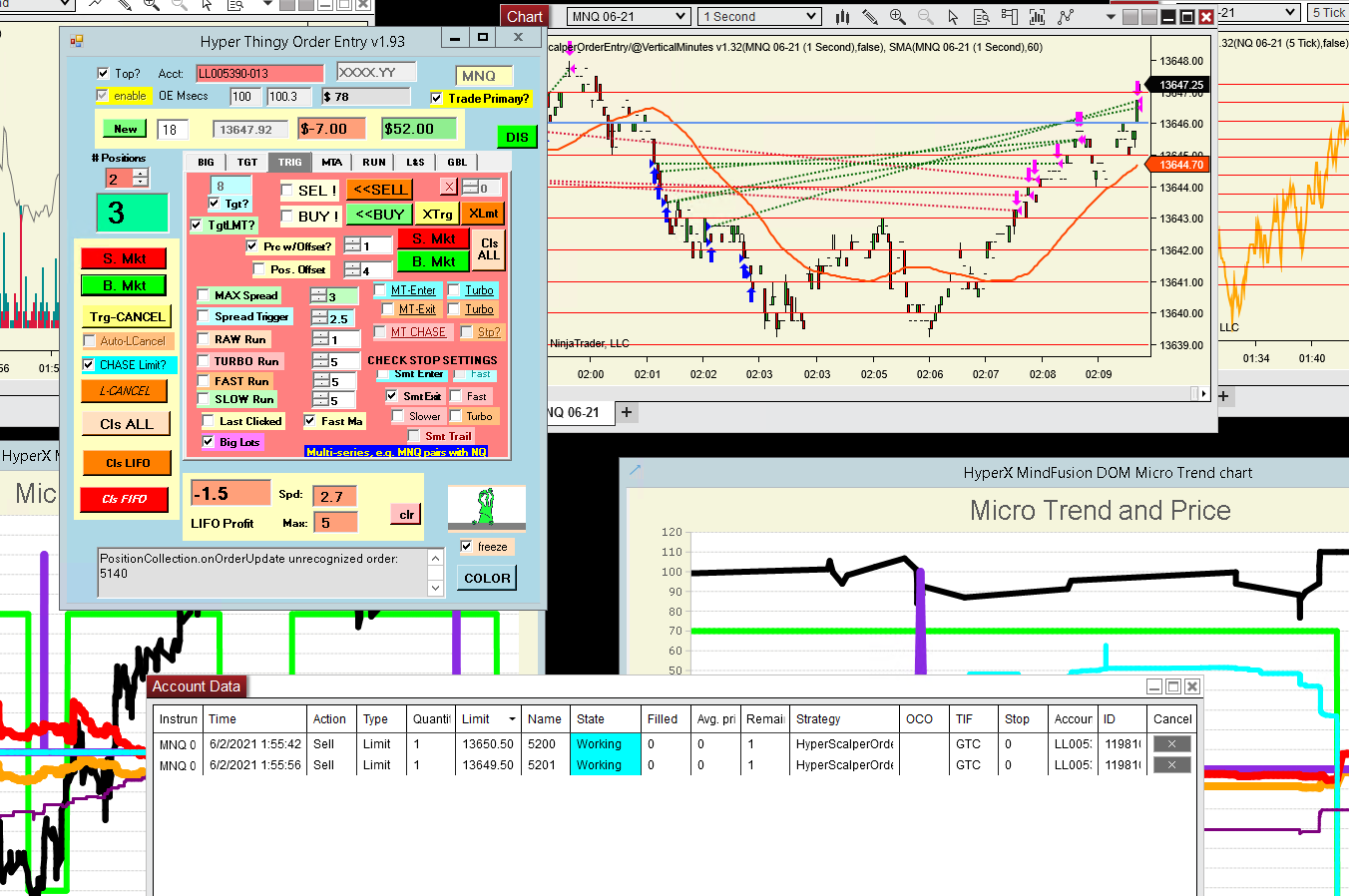Click the Limit column sort arrow

pos(512,719)
